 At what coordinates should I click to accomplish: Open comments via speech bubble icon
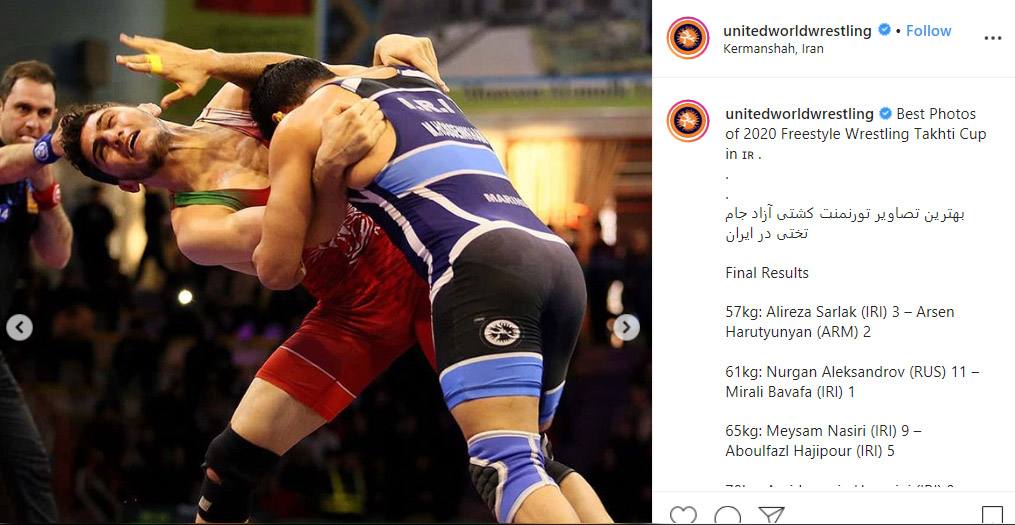pos(727,515)
